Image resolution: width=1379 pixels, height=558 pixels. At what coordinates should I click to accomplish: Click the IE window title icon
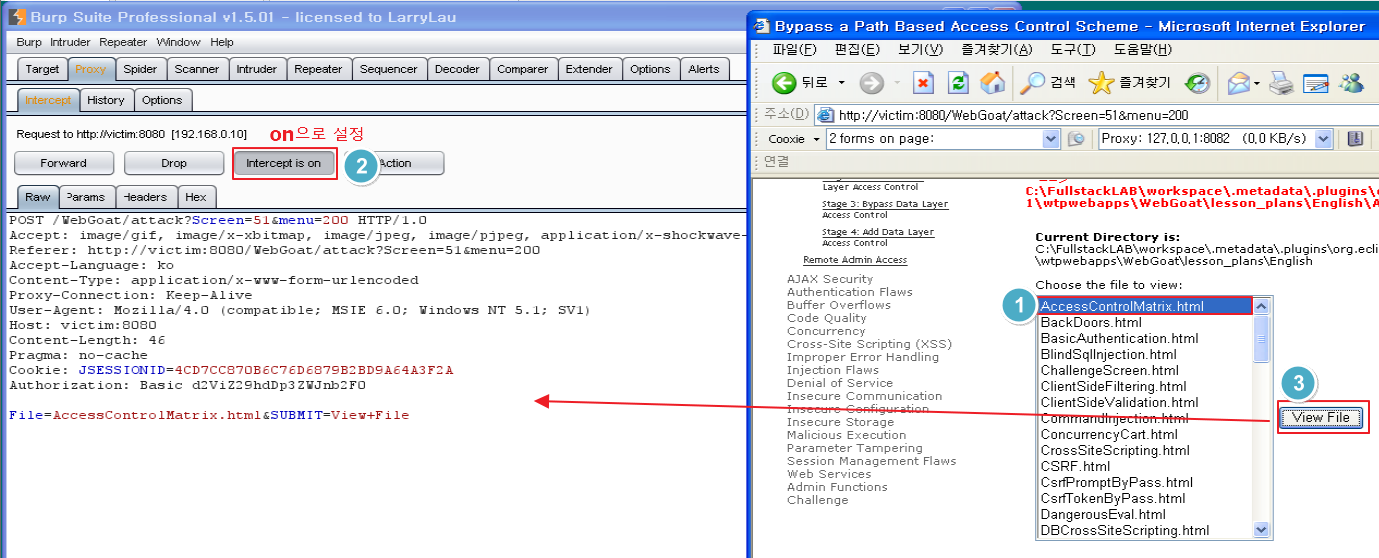click(760, 25)
